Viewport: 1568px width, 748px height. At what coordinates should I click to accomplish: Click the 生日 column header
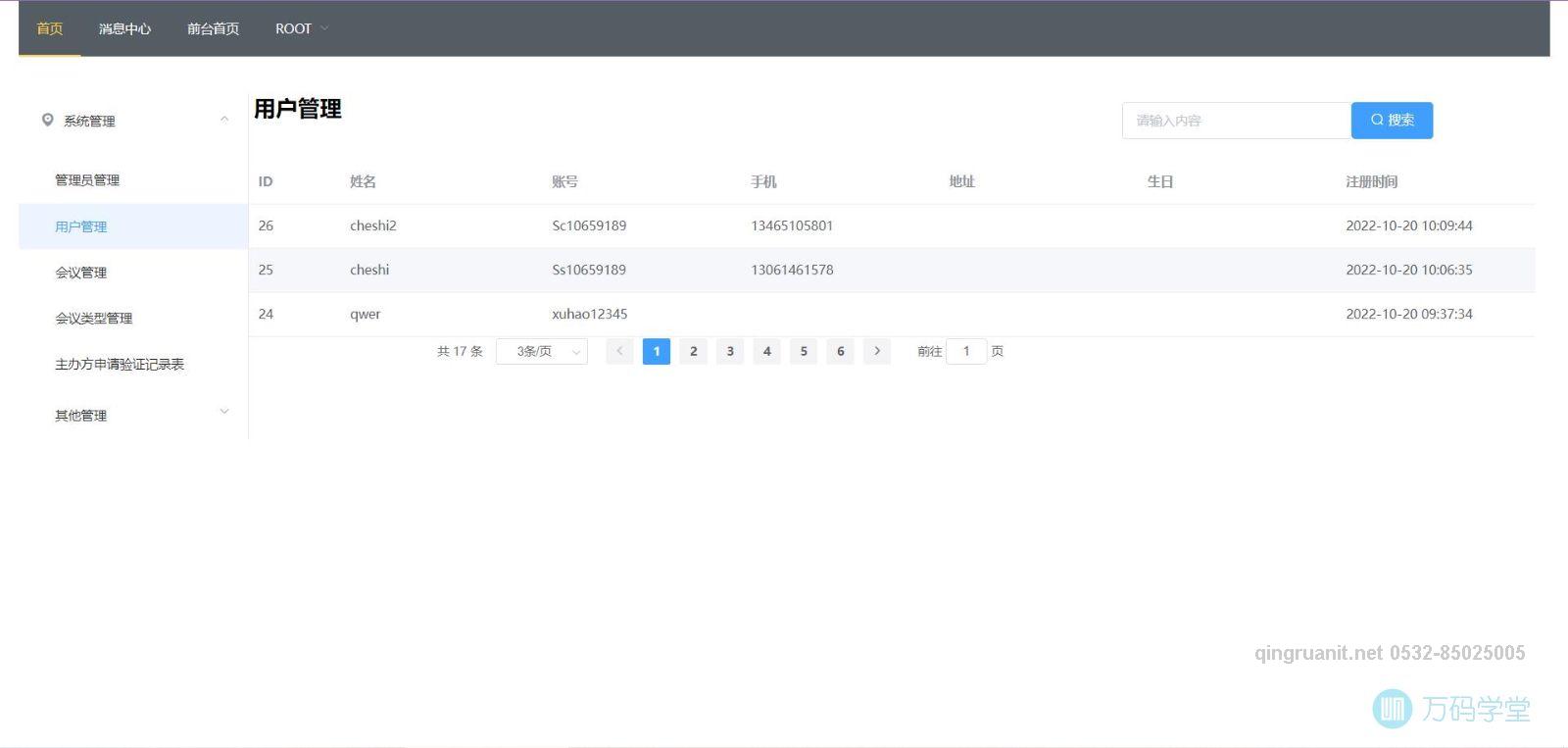(x=1160, y=181)
